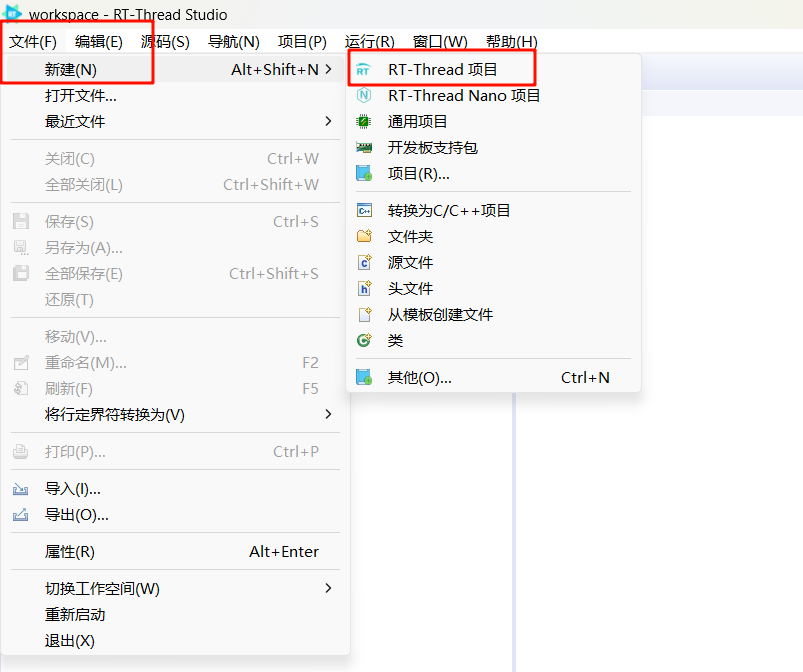This screenshot has width=803, height=672.
Task: Choose 退出(X) to quit the application
Action: [176, 640]
